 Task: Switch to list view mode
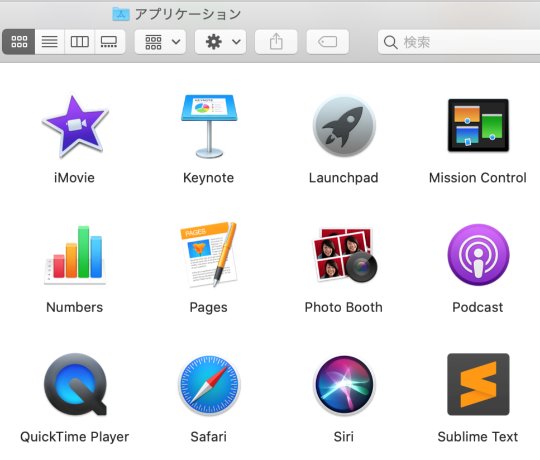(x=50, y=42)
